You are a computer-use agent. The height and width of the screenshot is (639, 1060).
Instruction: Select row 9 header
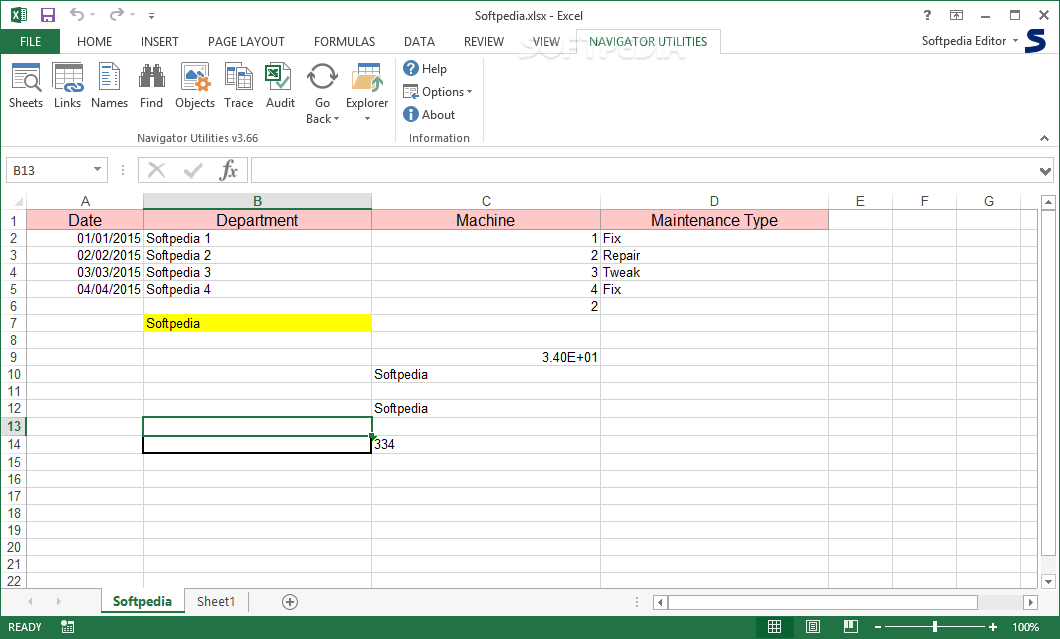(x=14, y=357)
